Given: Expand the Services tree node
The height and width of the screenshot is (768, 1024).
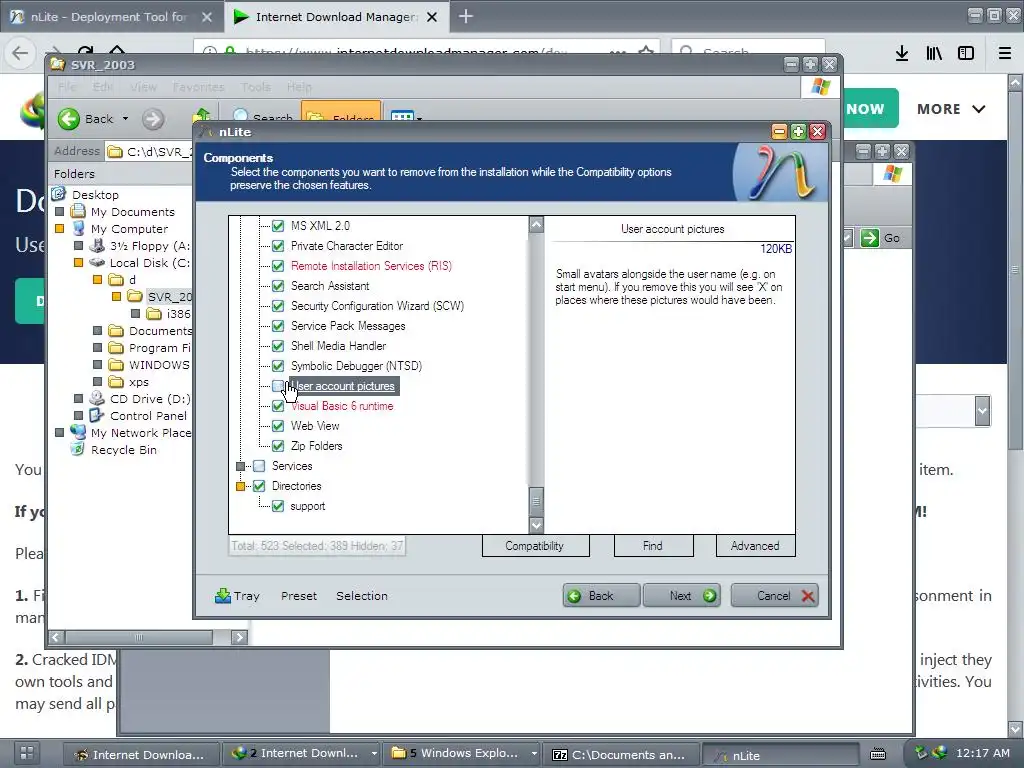Looking at the screenshot, I should click(x=240, y=466).
